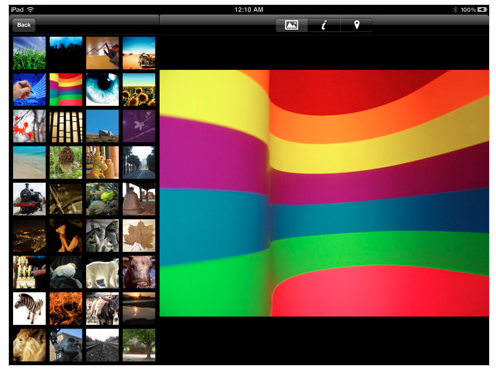Screen dimensions: 496x371
Task: Select the zebra thumbnail
Action: point(29,308)
